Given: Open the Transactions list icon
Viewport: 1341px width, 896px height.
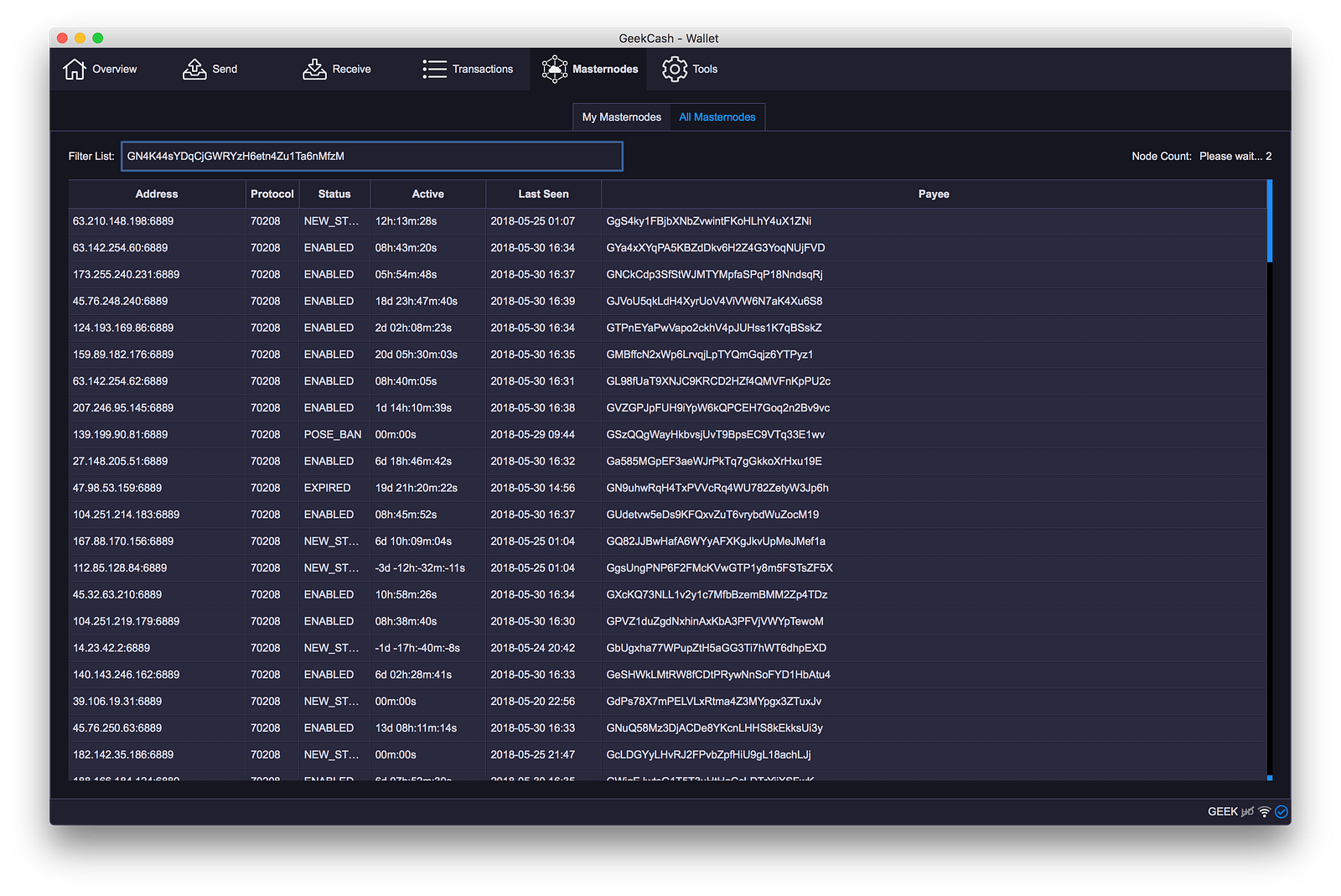Looking at the screenshot, I should (434, 69).
